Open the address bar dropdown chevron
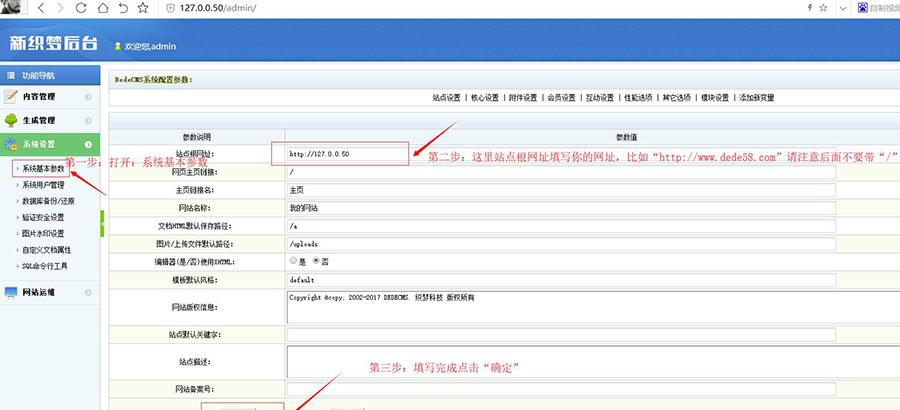The height and width of the screenshot is (410, 900). [x=843, y=8]
